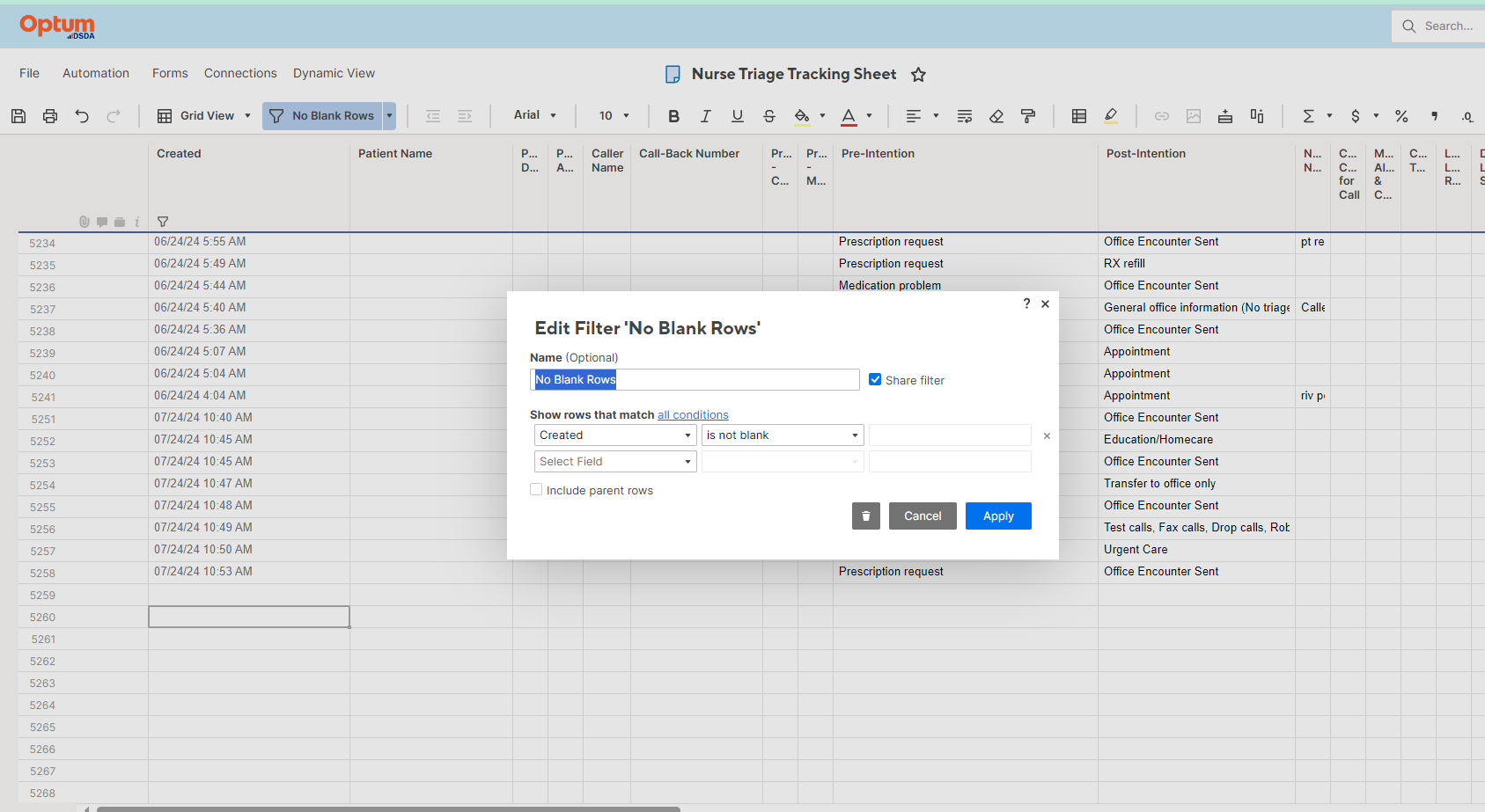This screenshot has height=812, width=1485.
Task: Toggle Underline formatting
Action: (738, 116)
